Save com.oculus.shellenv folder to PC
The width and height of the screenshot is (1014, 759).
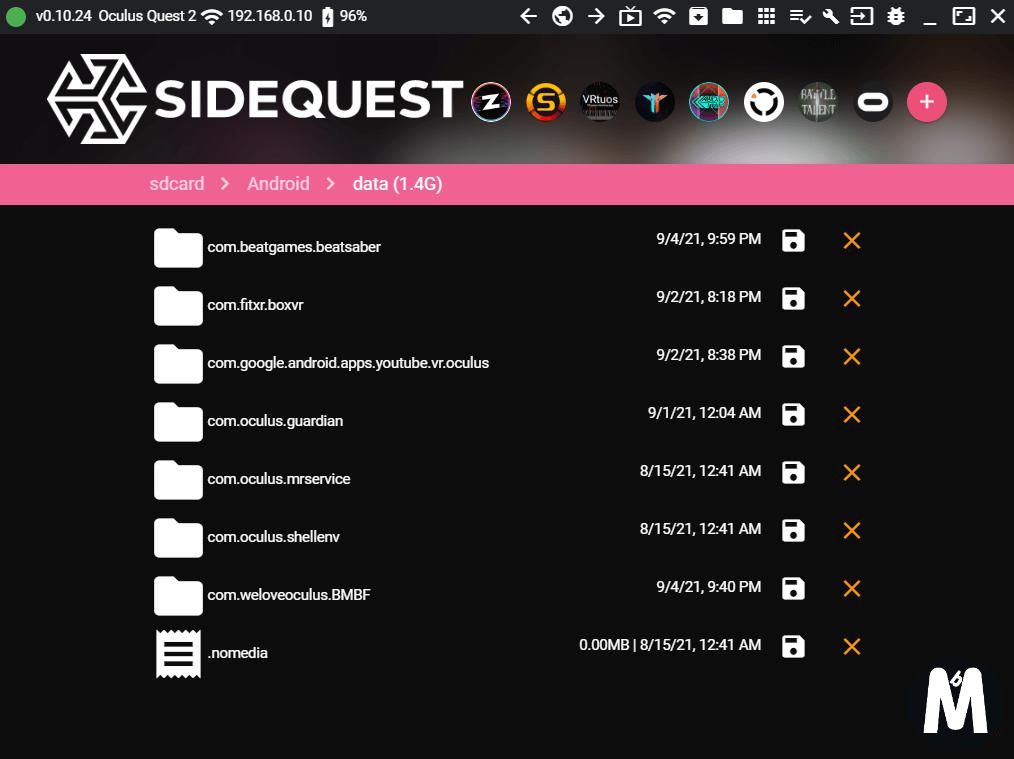point(793,530)
